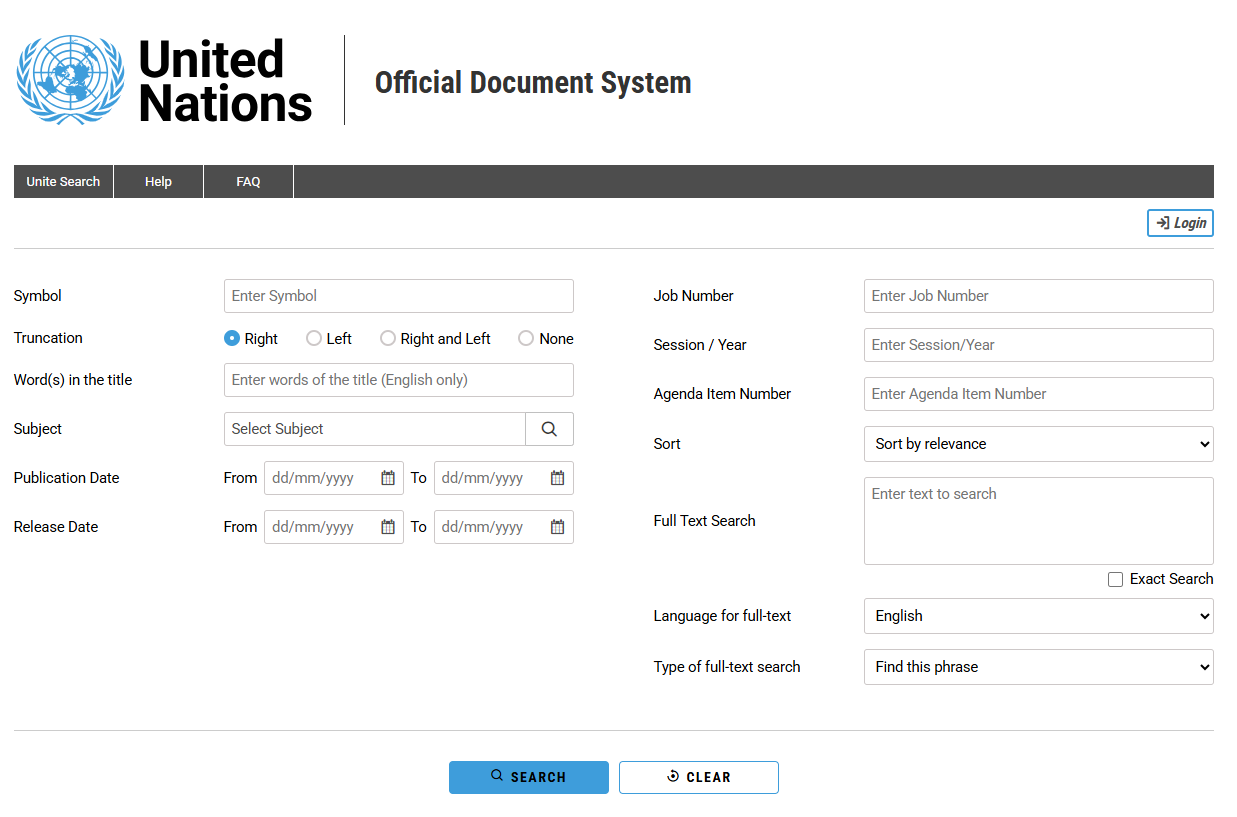Open the Unite Search menu item
The width and height of the screenshot is (1237, 817).
point(63,182)
